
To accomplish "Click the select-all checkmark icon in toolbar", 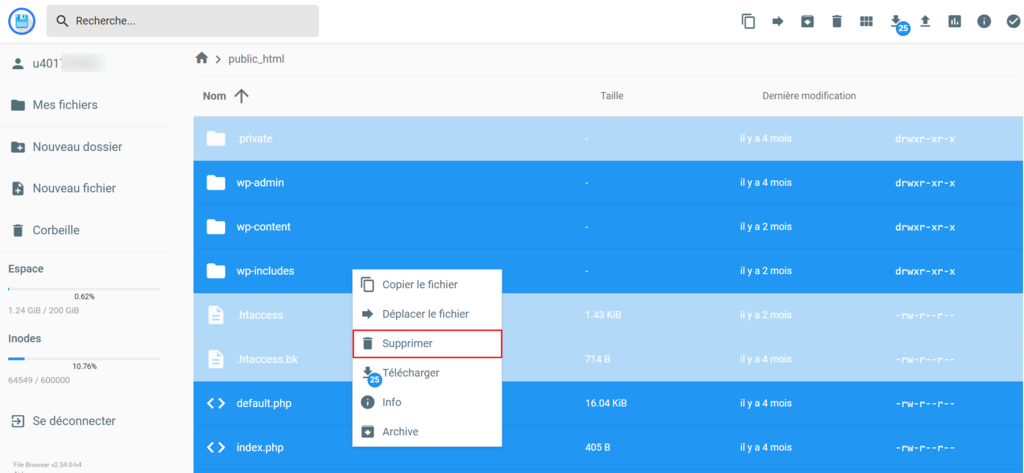I will click(x=1013, y=21).
